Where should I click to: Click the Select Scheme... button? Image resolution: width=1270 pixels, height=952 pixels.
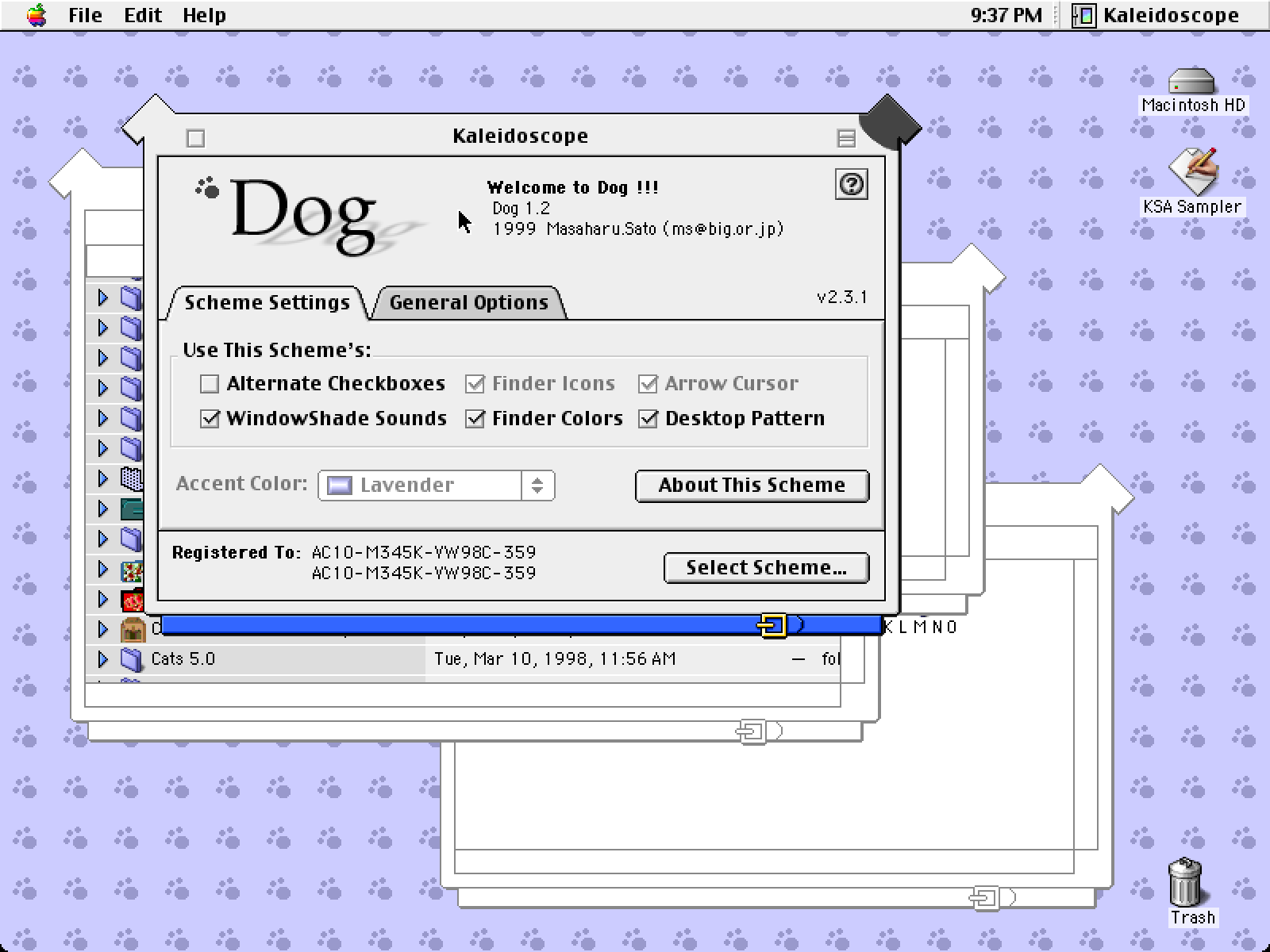coord(765,568)
